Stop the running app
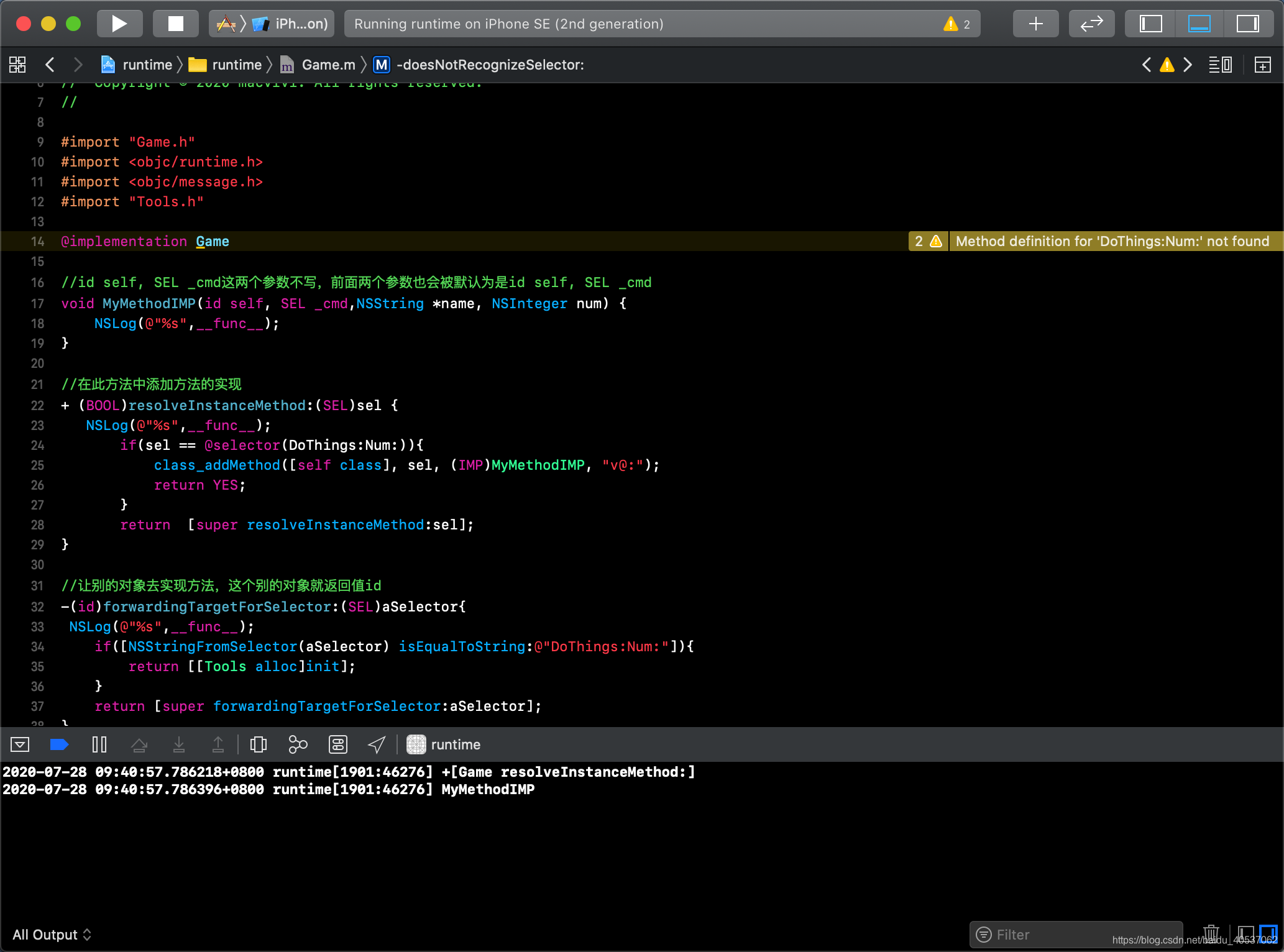Image resolution: width=1284 pixels, height=952 pixels. coord(176,24)
